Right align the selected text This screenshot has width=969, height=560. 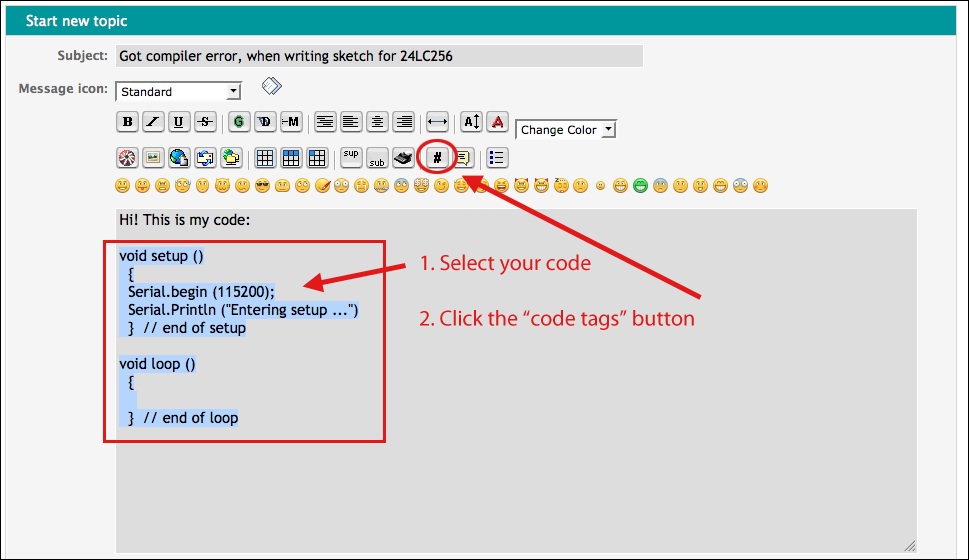pos(403,122)
